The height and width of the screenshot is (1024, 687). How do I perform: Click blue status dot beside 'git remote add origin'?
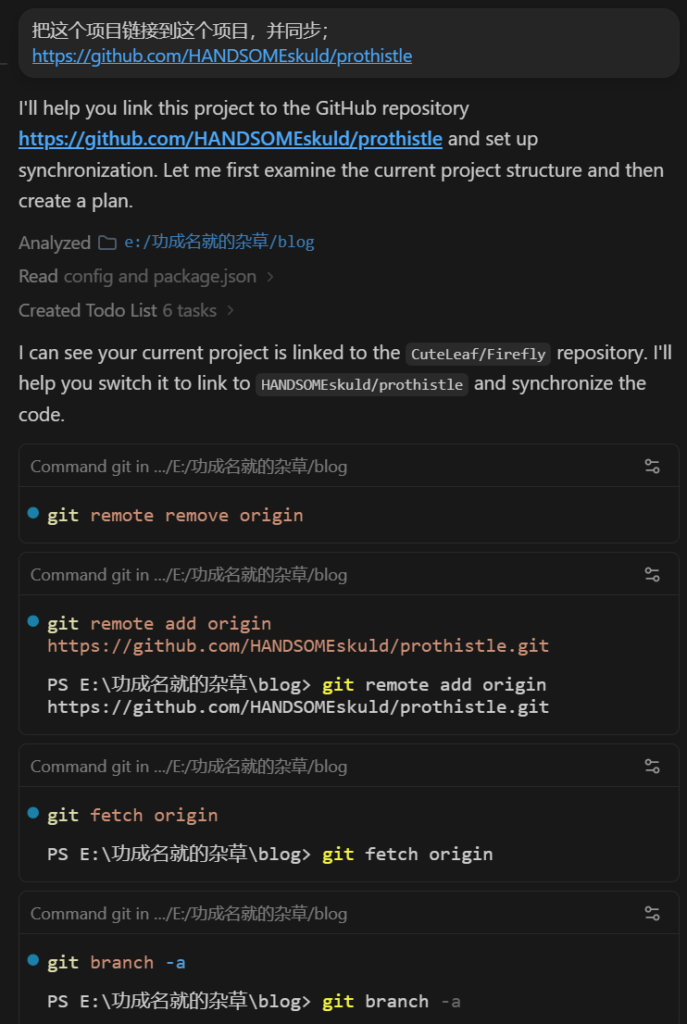pyautogui.click(x=33, y=621)
